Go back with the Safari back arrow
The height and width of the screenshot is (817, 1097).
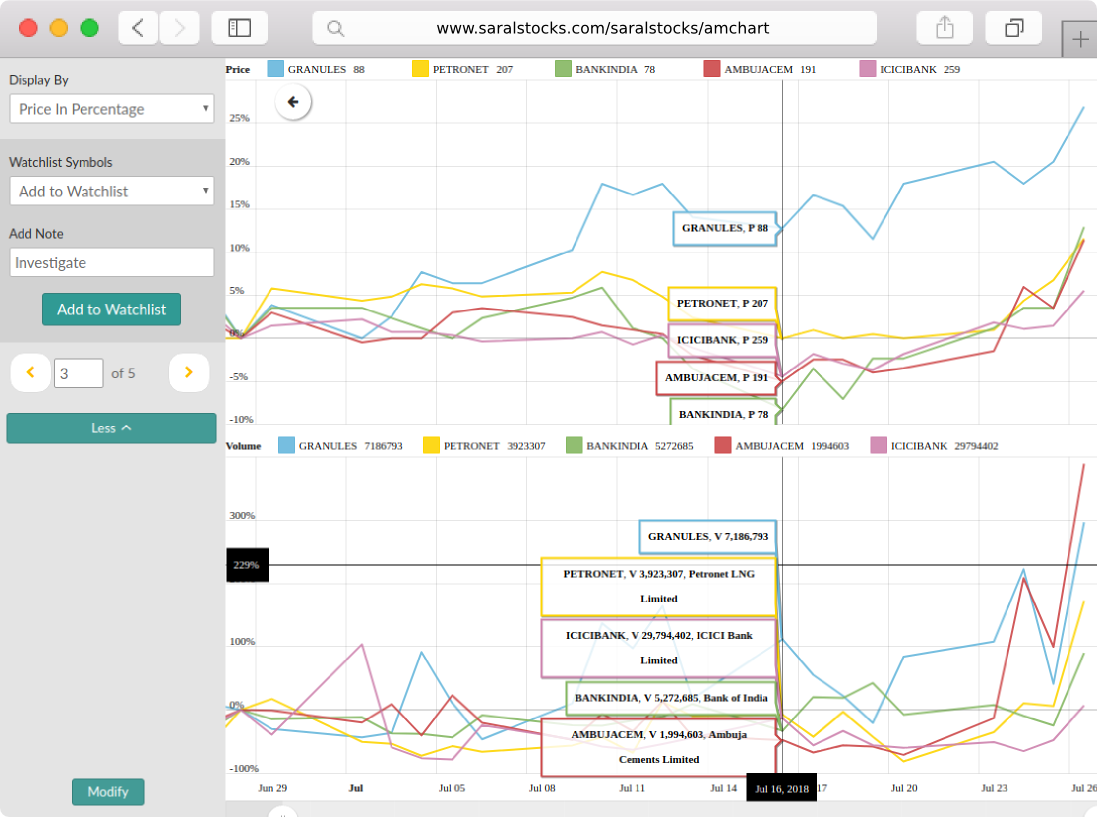(x=138, y=28)
